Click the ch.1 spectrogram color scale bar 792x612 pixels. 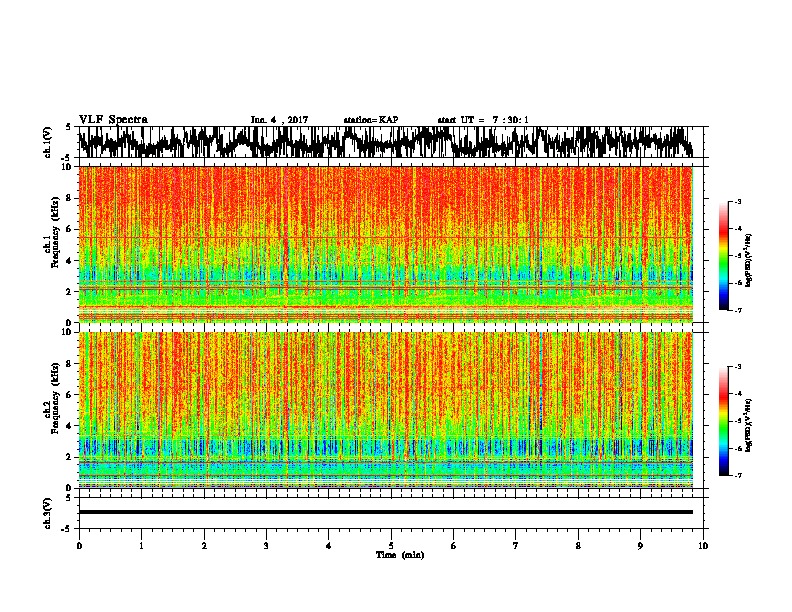723,256
